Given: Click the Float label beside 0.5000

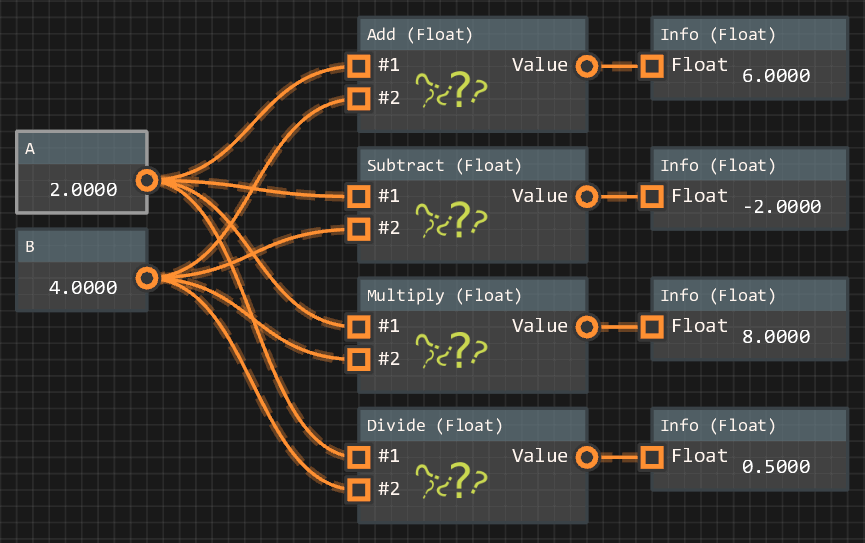Looking at the screenshot, I should (x=700, y=456).
